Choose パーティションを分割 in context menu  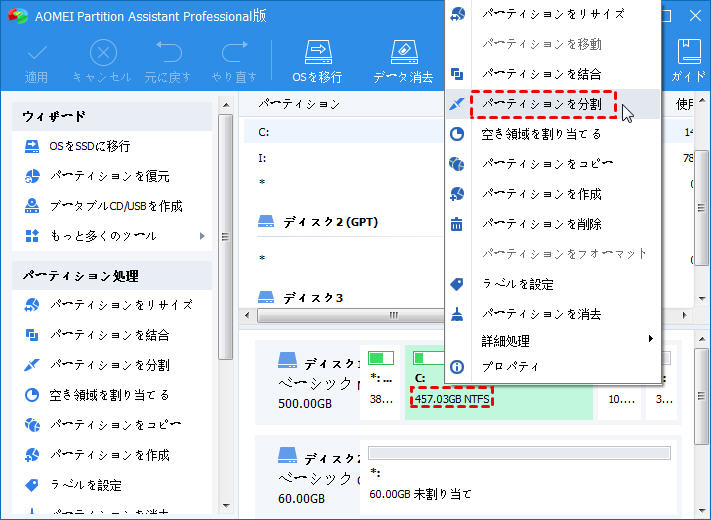(x=553, y=104)
